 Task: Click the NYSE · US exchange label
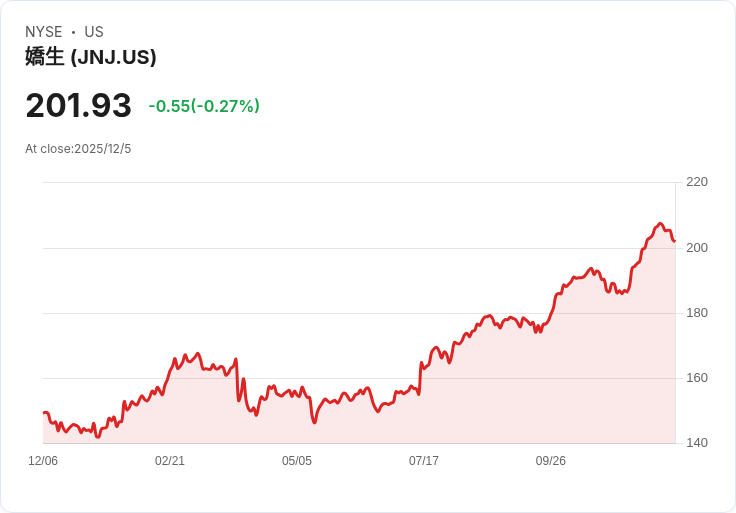tap(64, 32)
